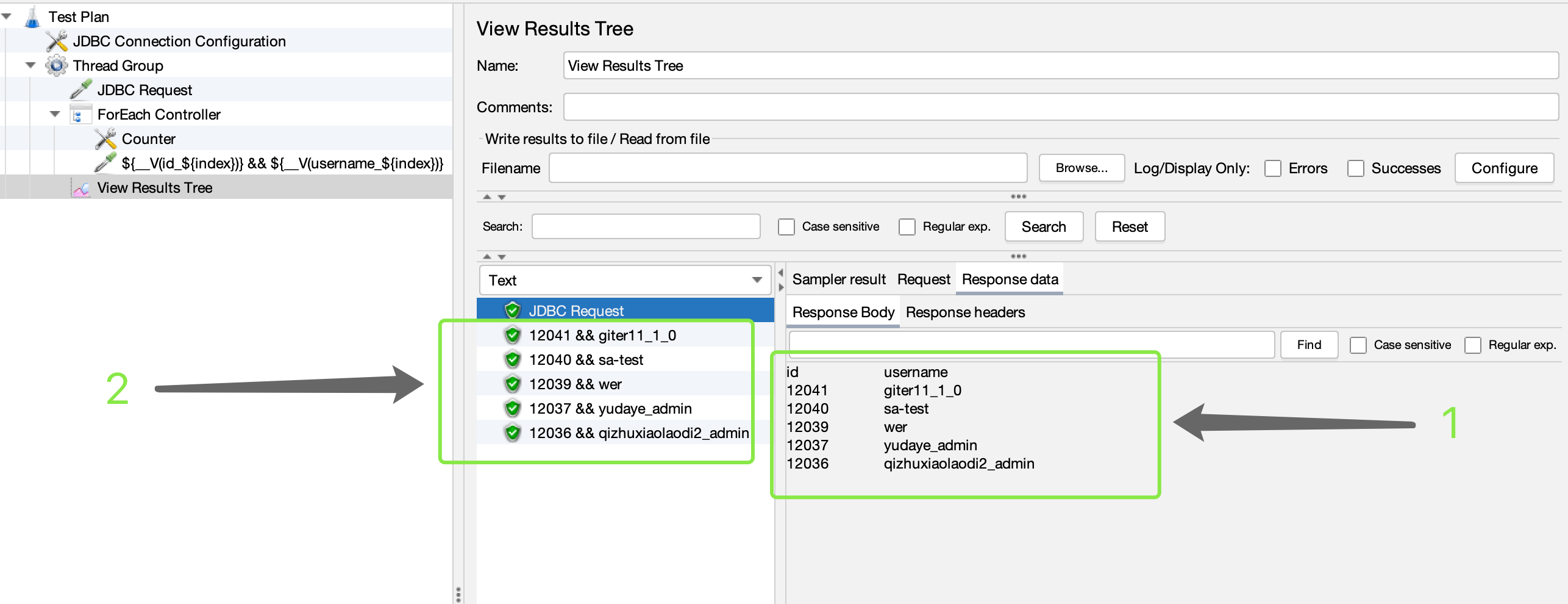Click the down arrow above the Text dropdown

tap(502, 257)
